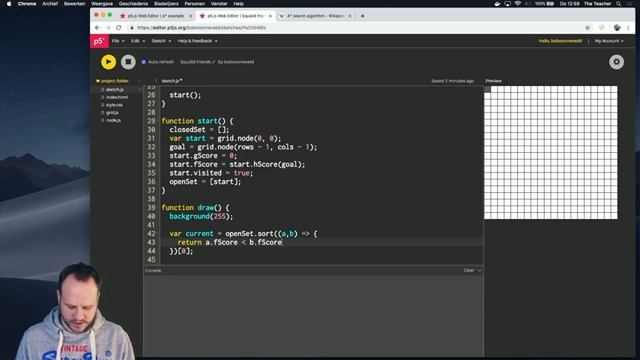Open Spotlight search in the menu bar
The image size is (640, 360).
click(x=618, y=4)
